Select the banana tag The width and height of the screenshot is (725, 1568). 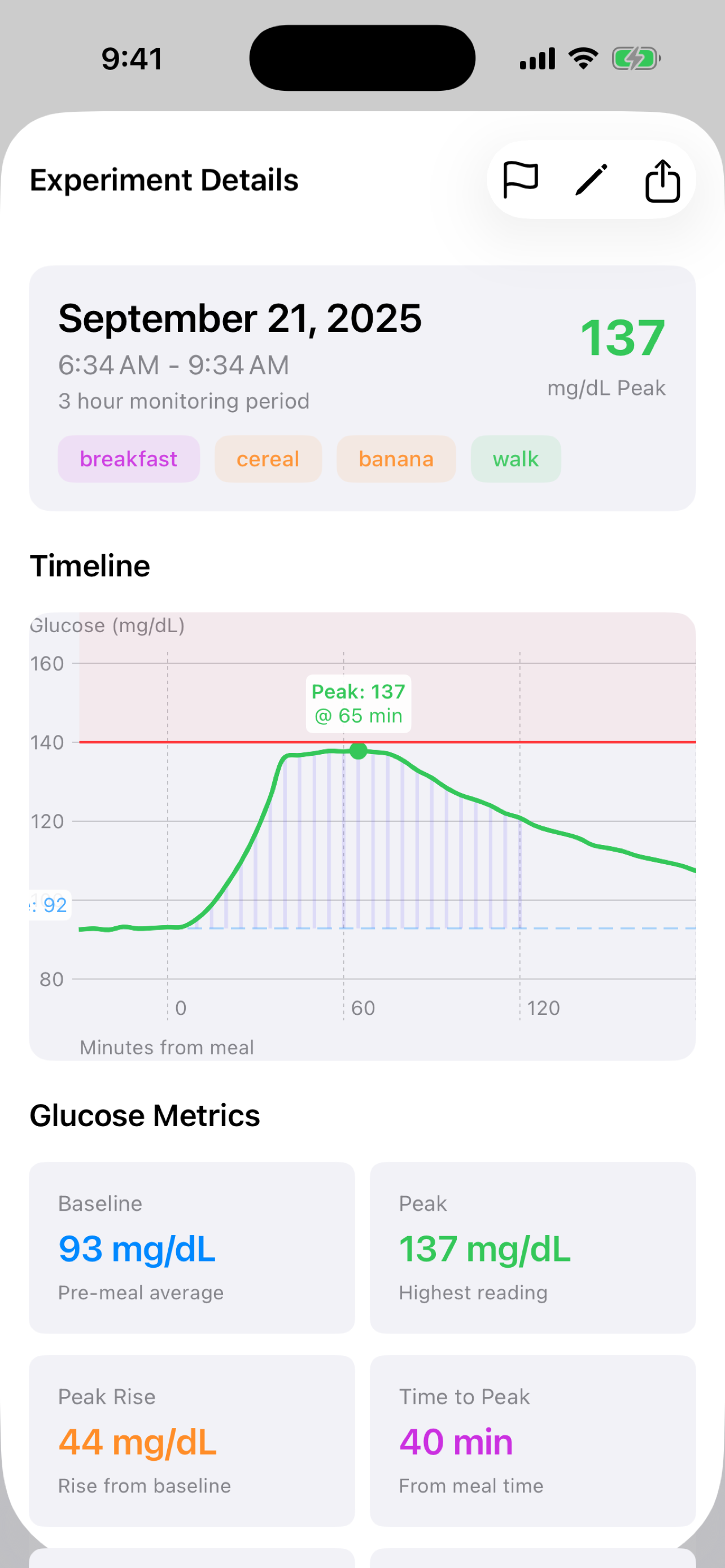point(396,459)
